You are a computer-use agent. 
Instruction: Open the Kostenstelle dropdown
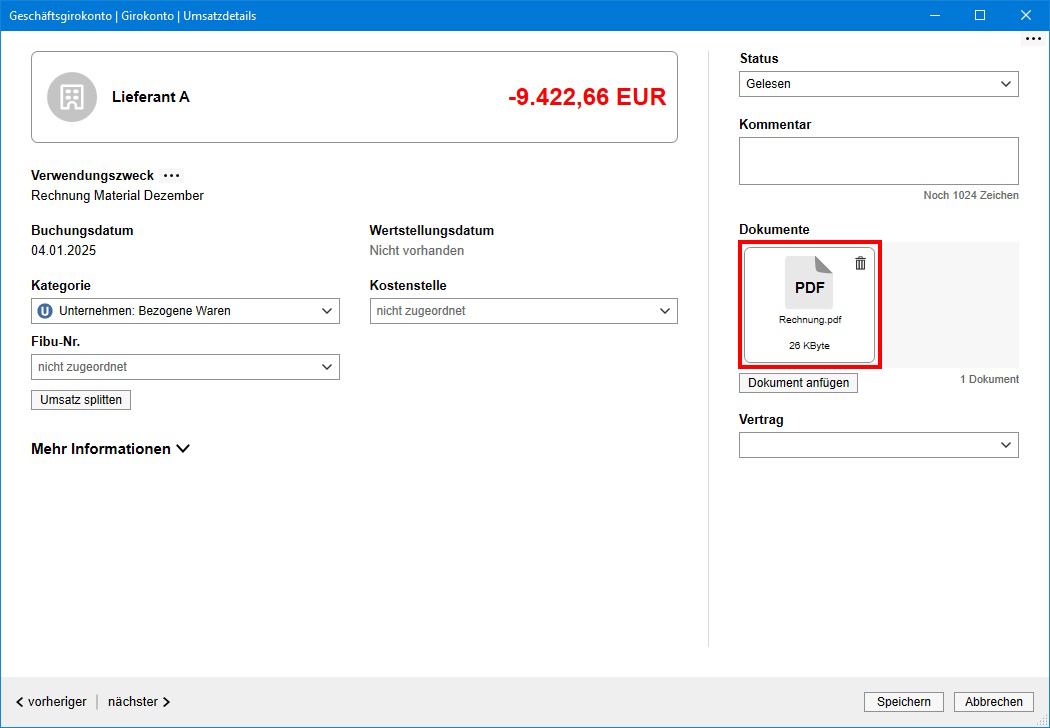tap(524, 311)
